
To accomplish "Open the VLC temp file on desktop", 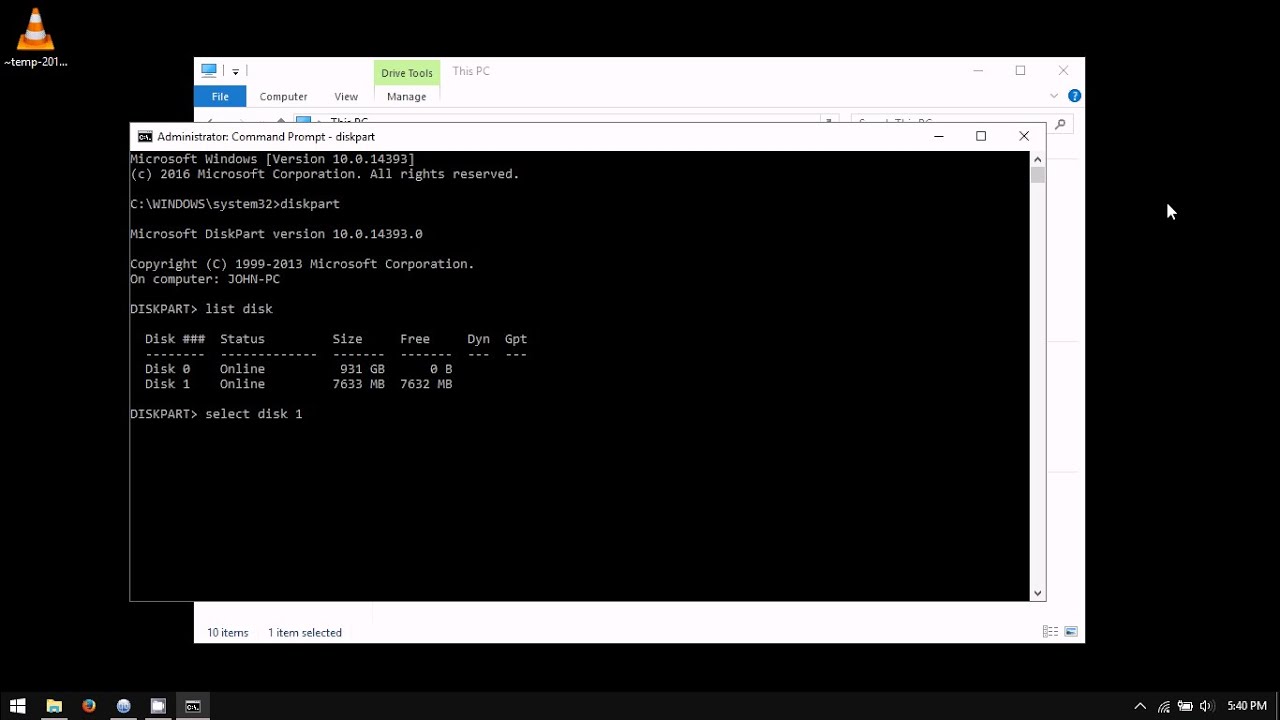I will 35,37.
